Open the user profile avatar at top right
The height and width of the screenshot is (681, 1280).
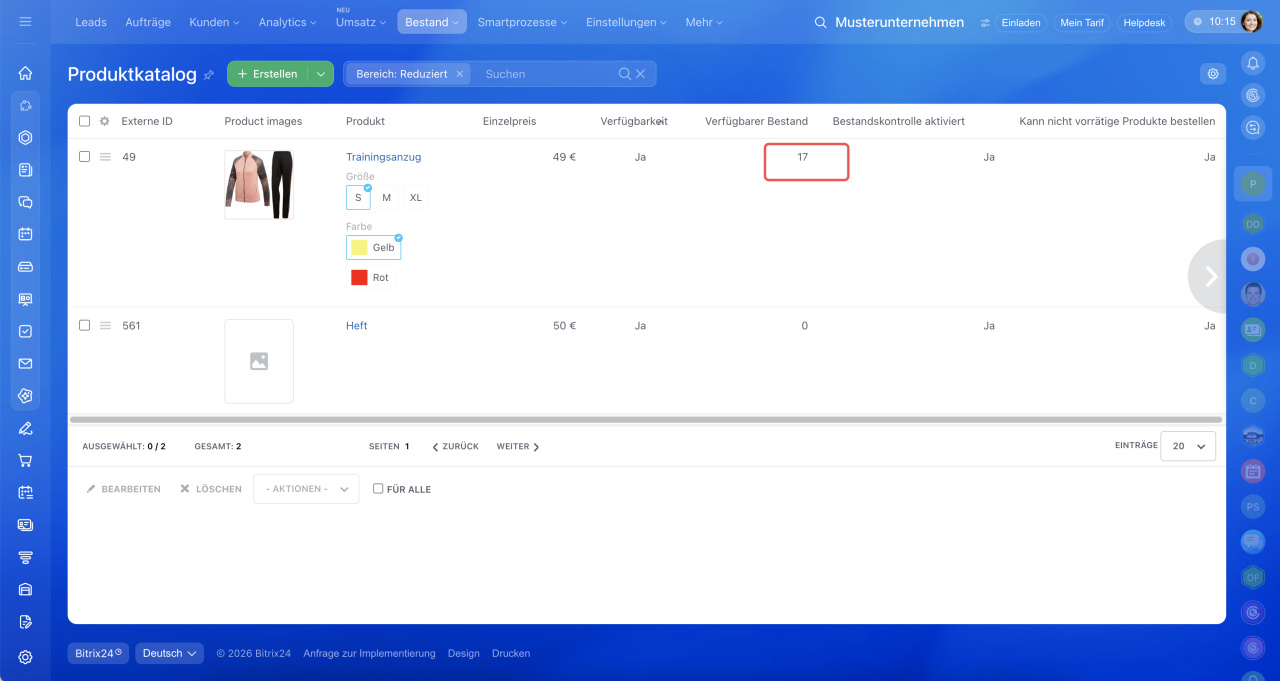pyautogui.click(x=1252, y=21)
